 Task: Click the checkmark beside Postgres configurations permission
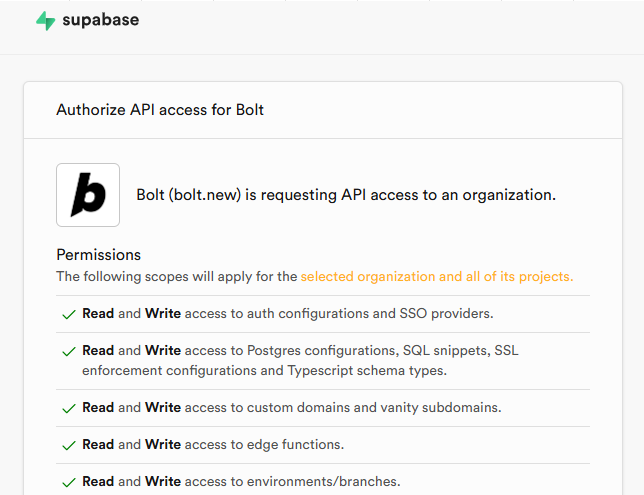pos(69,352)
